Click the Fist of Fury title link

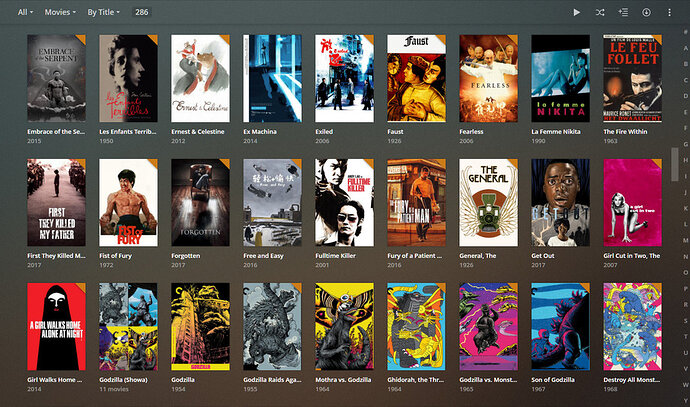(115, 256)
